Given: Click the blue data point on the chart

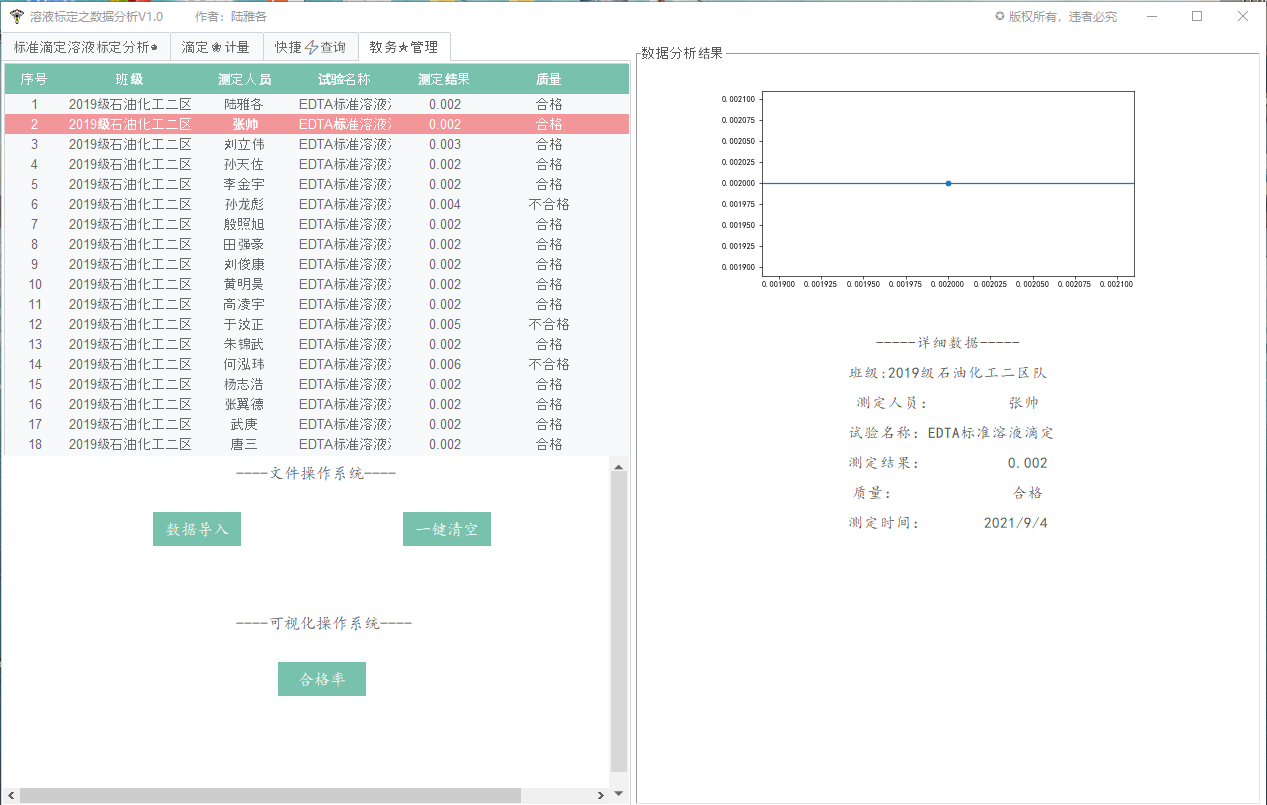Looking at the screenshot, I should pyautogui.click(x=947, y=184).
